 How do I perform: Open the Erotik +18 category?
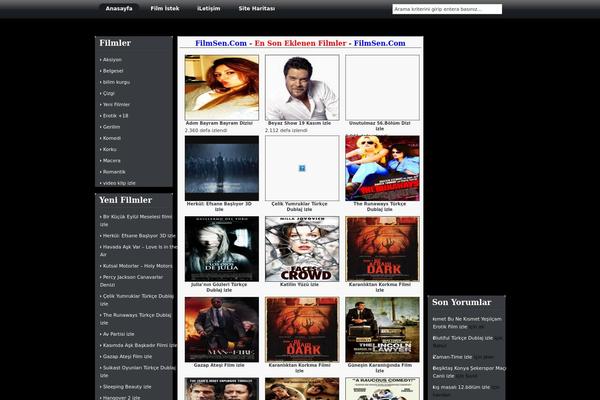(x=116, y=116)
